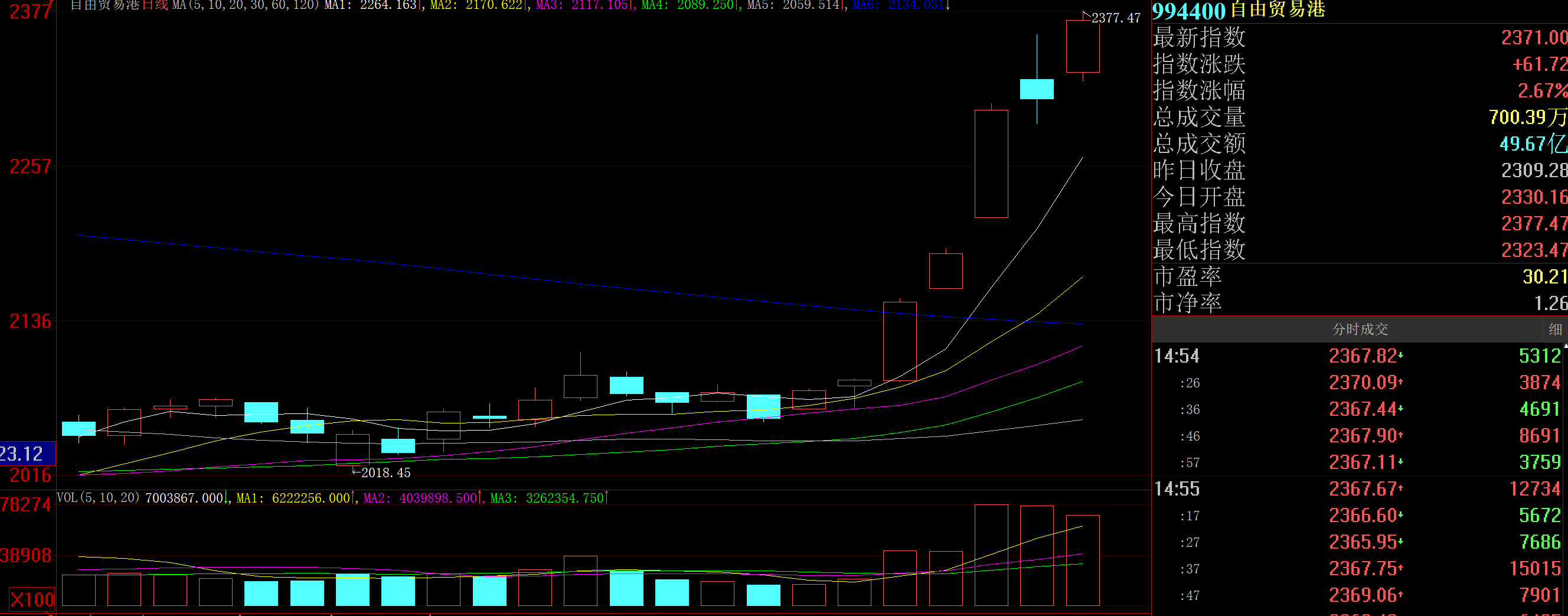The image size is (1568, 616).
Task: Click the 细 detail button
Action: pos(1554,330)
